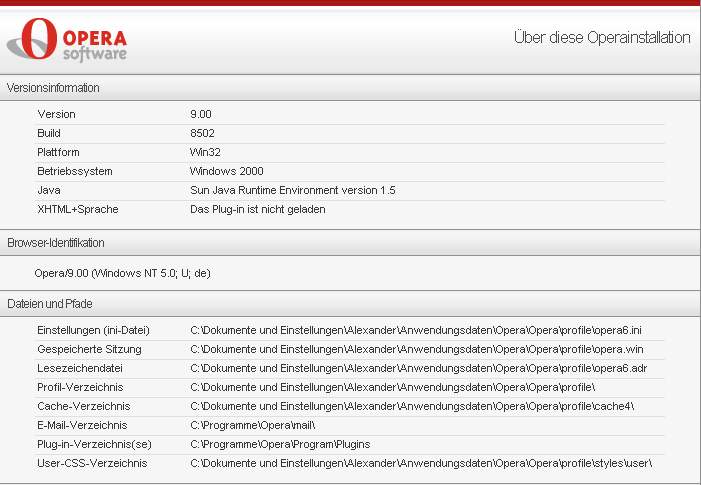This screenshot has width=701, height=485.
Task: Click the Profil-Verzeichnis path ending in profile\
Action: tap(393, 387)
